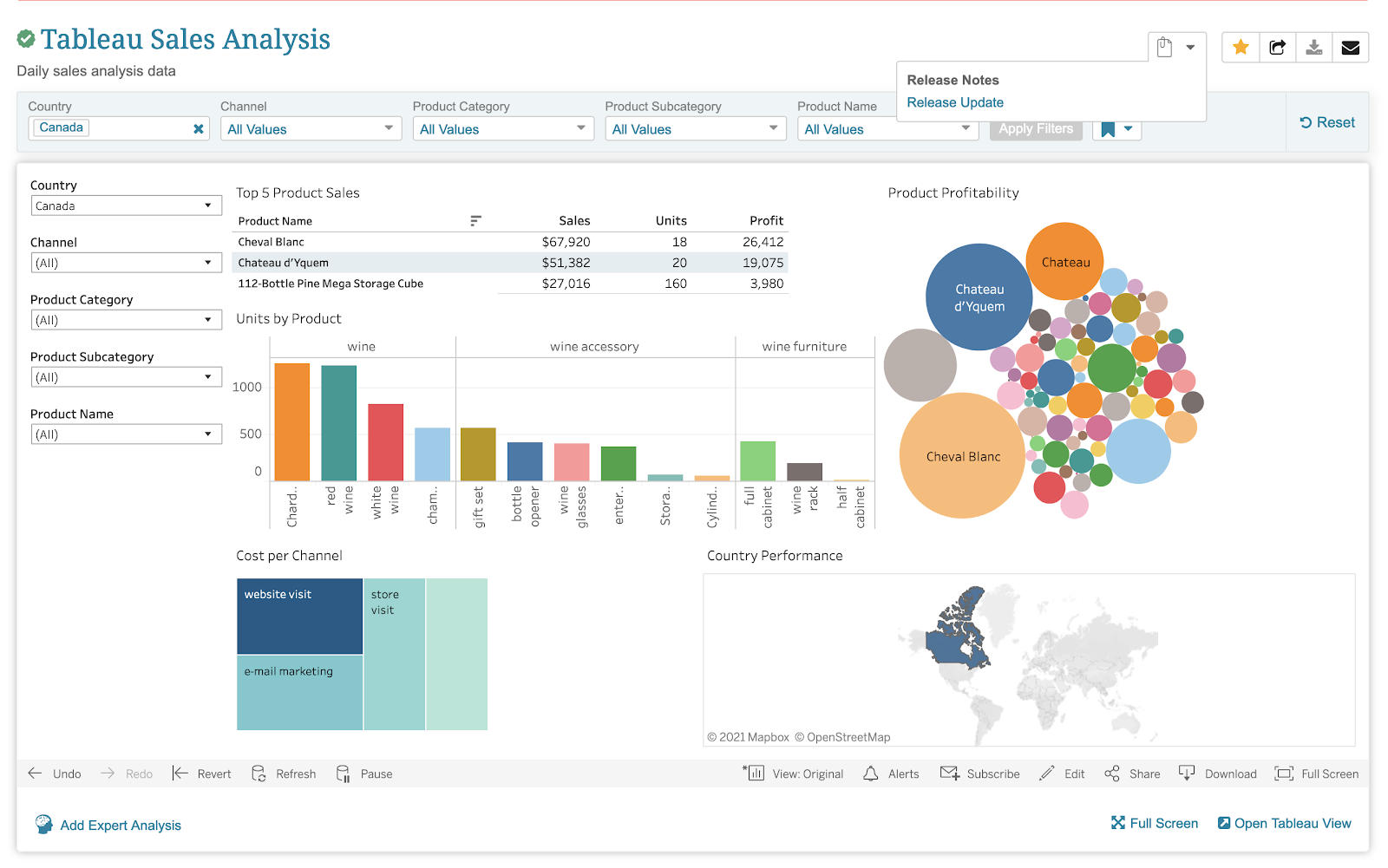This screenshot has width=1388, height=868.
Task: Click the blue Full Screen link
Action: click(1155, 824)
